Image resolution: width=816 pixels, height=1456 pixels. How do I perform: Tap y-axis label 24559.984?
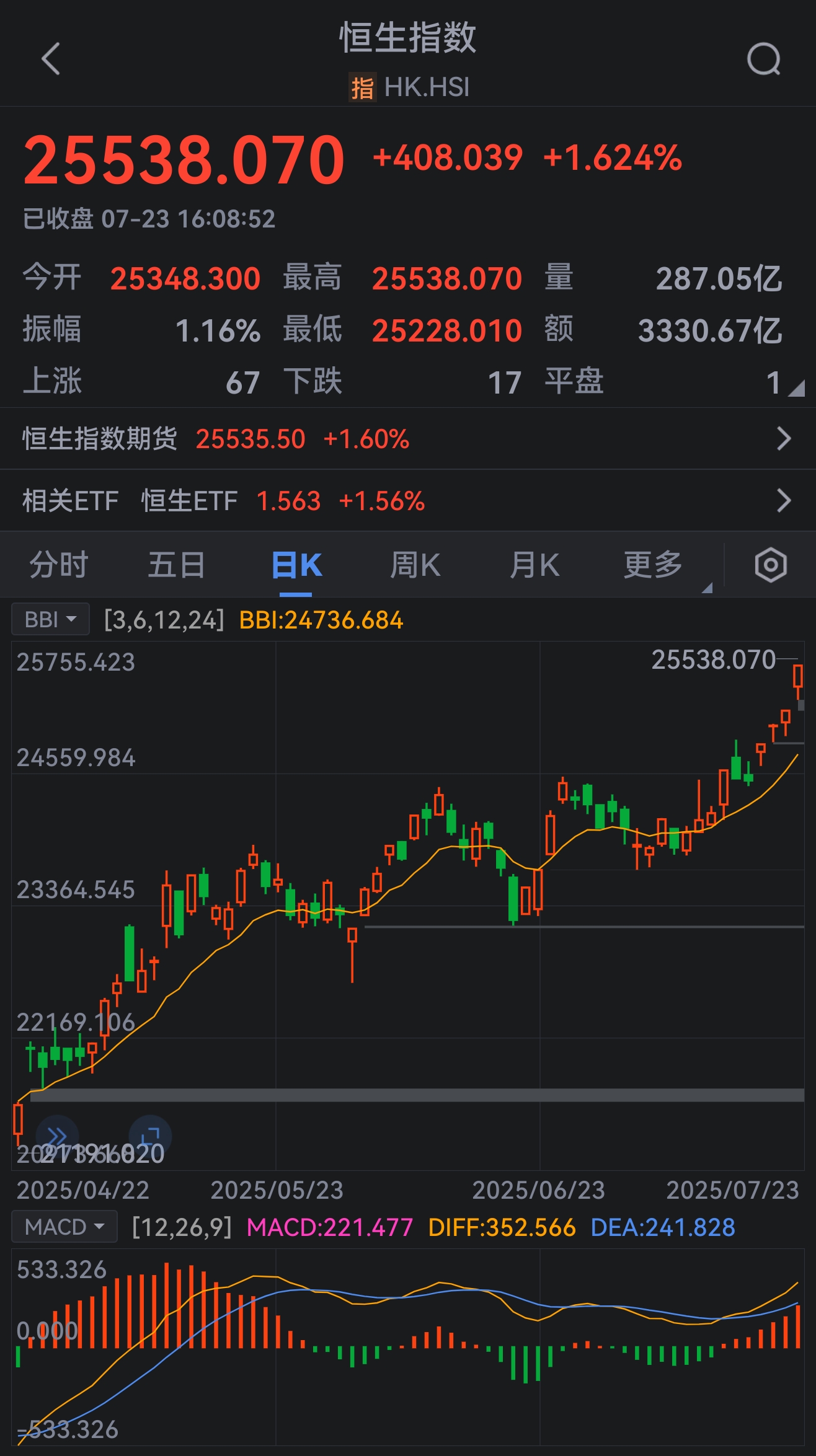pyautogui.click(x=76, y=757)
